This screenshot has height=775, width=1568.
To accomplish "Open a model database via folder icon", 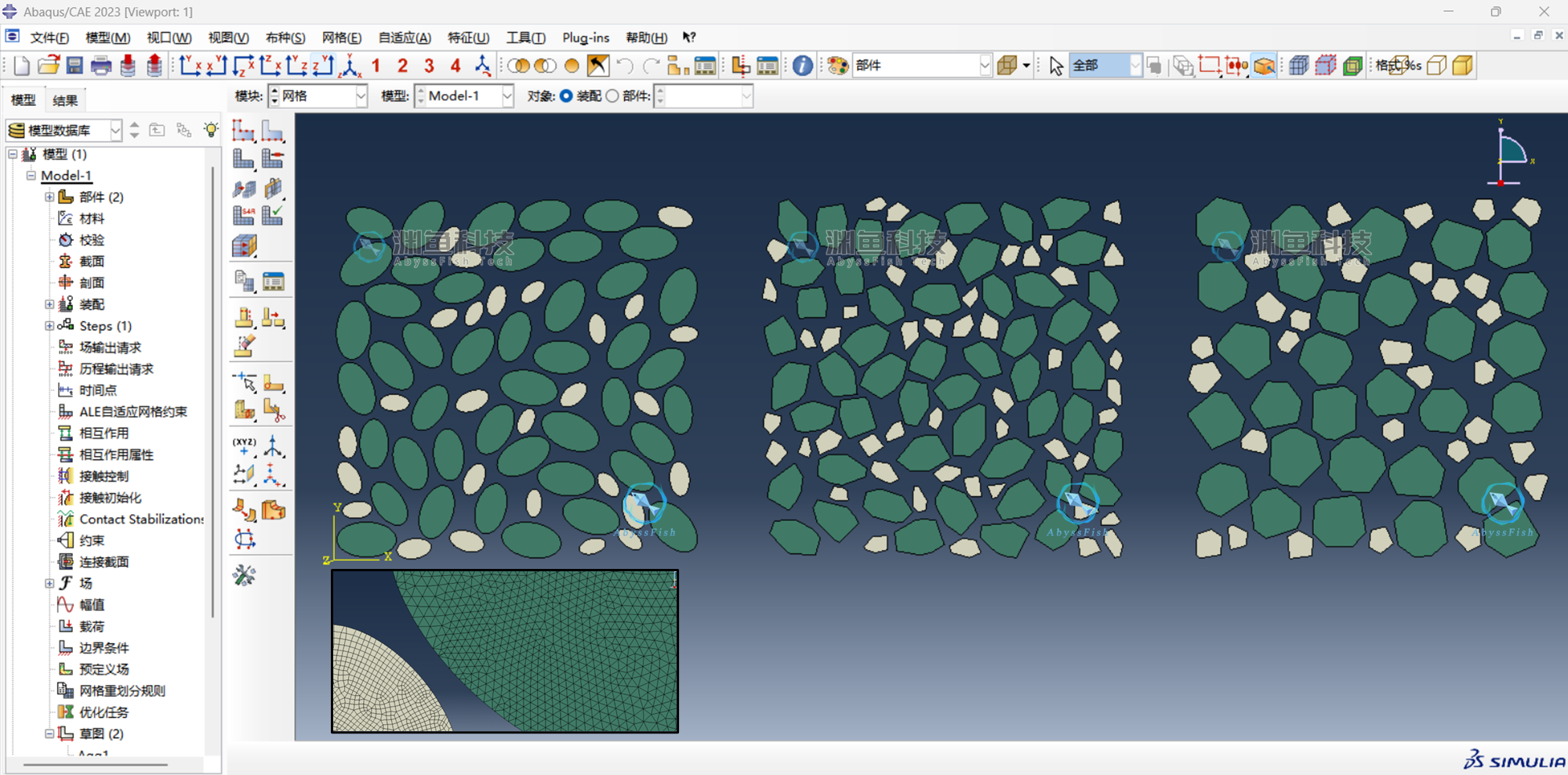I will 49,66.
